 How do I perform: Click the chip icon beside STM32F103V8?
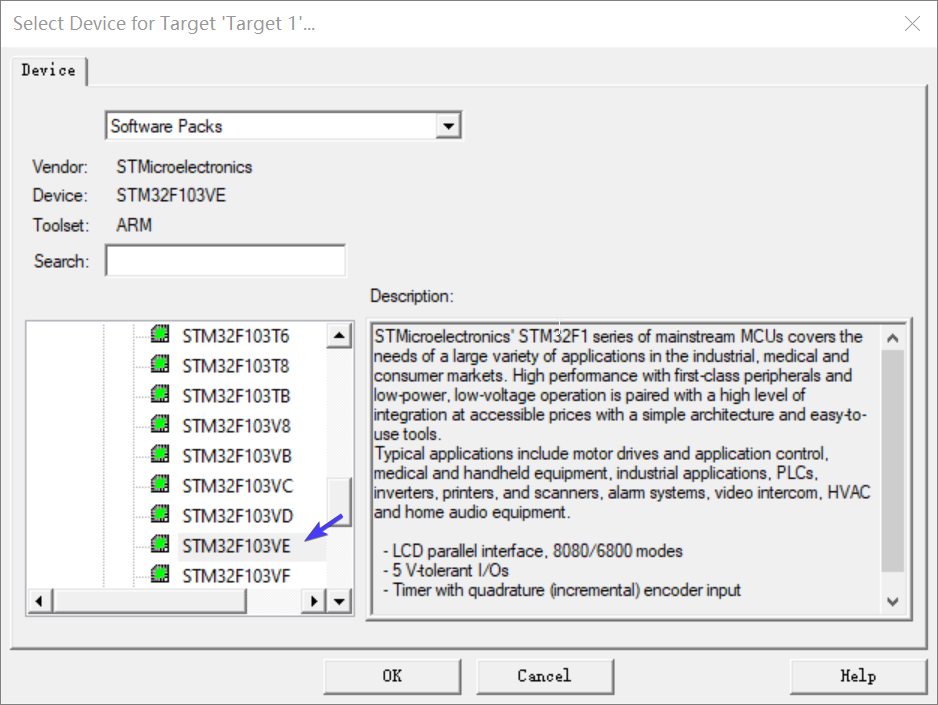click(x=160, y=424)
